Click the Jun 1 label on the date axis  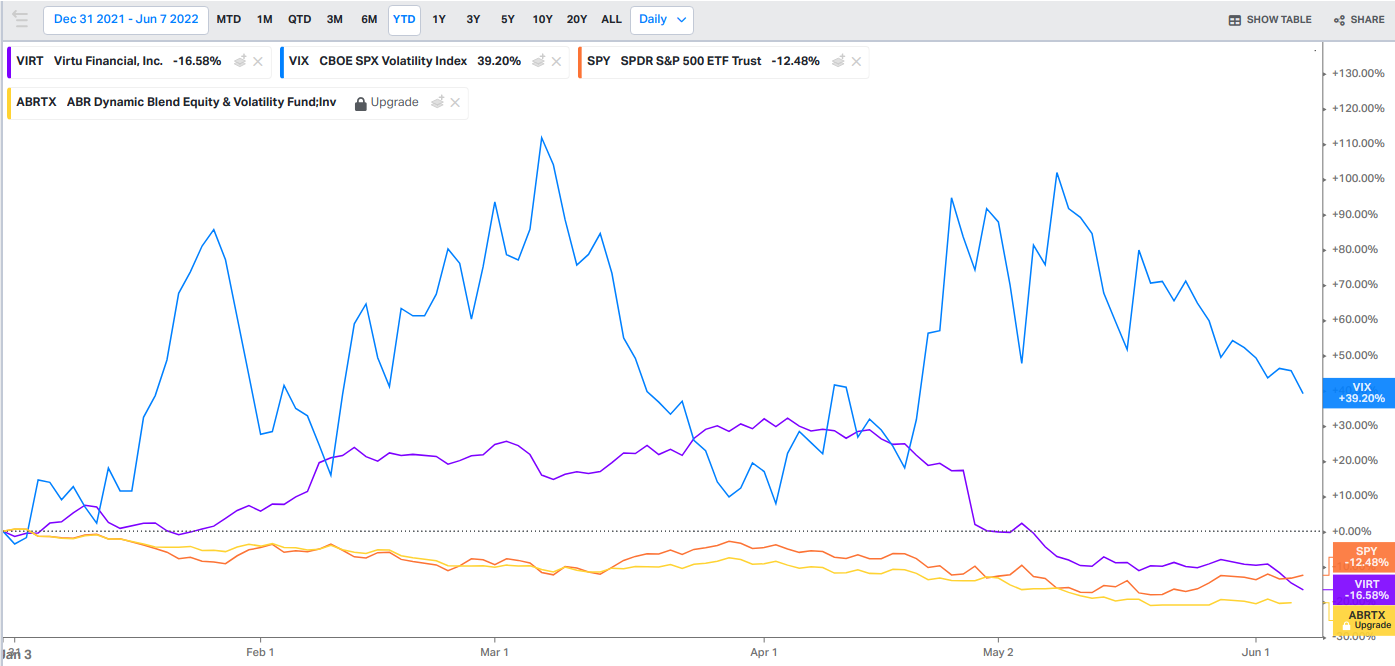tap(1256, 652)
